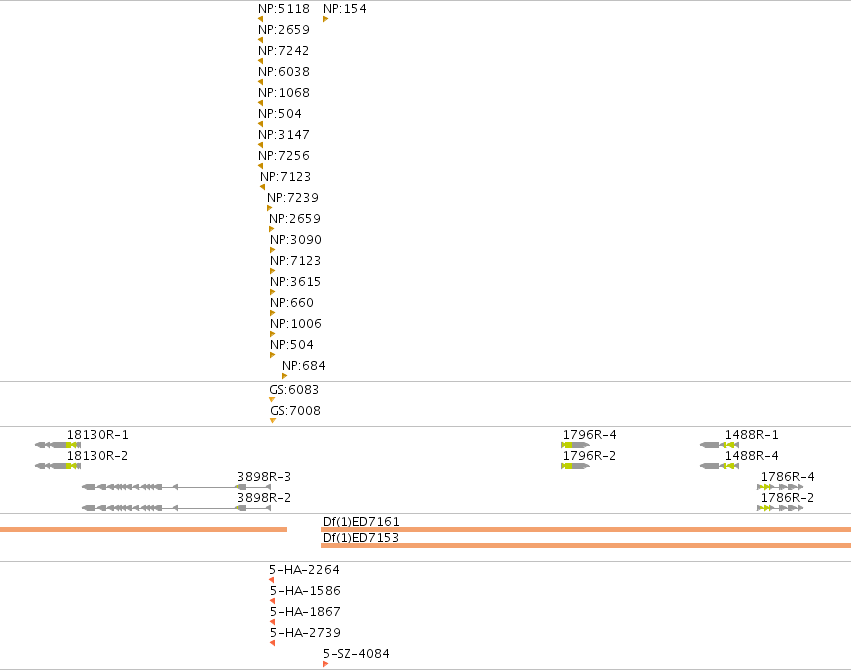Select the 1796R-2 label

(589, 456)
